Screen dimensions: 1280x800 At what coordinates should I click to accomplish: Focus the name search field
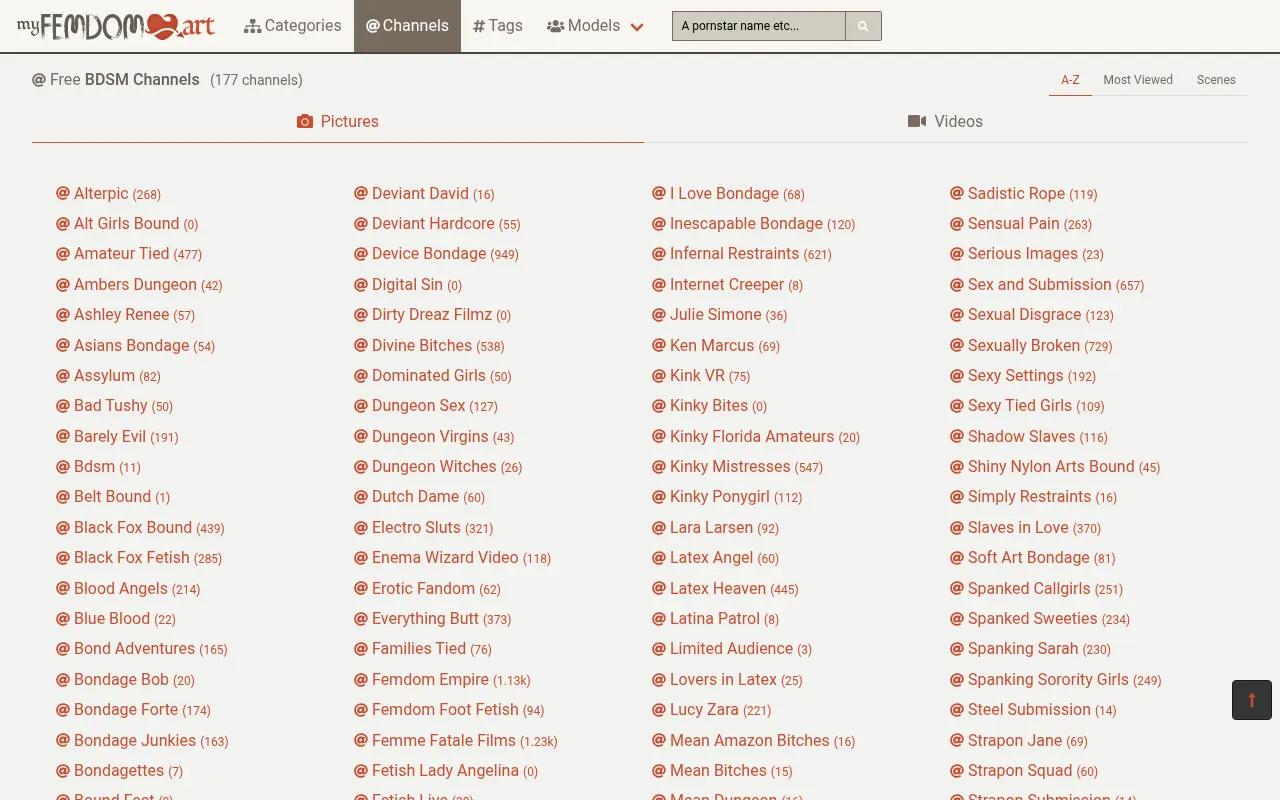click(759, 26)
